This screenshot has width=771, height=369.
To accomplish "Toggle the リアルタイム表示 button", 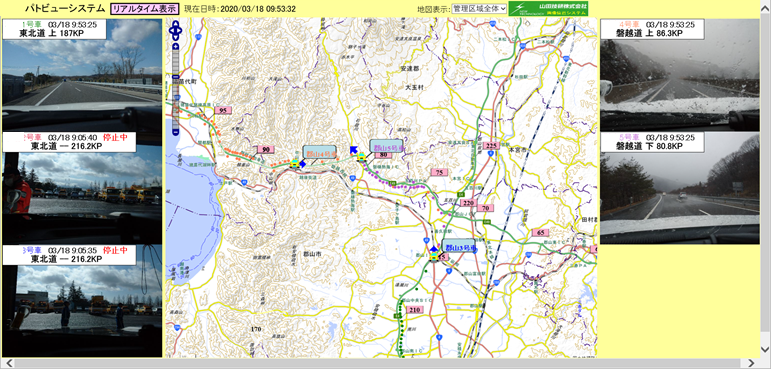I will [145, 9].
